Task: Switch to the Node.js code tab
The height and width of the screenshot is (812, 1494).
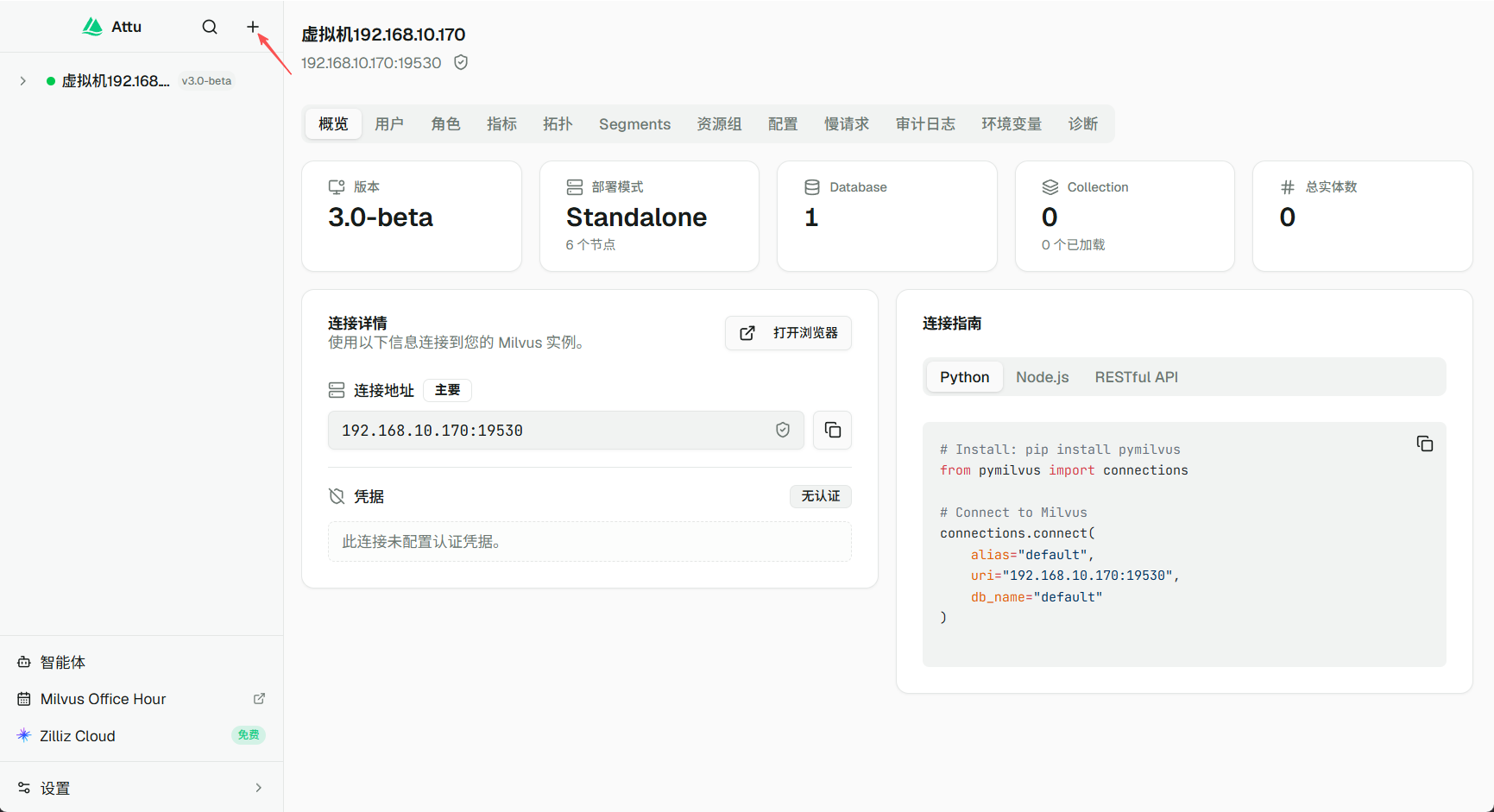Action: click(1043, 377)
